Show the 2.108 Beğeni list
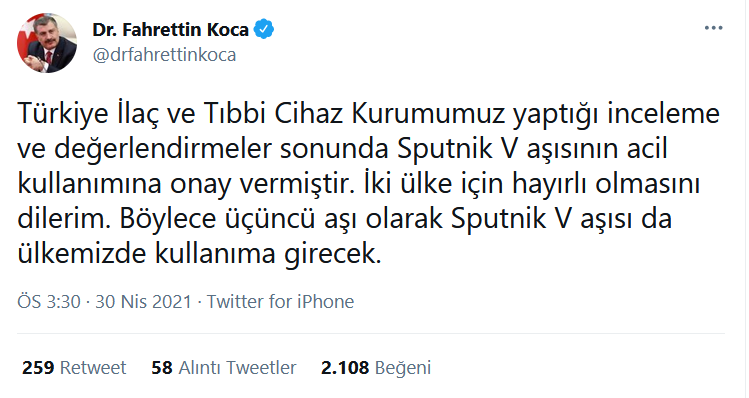 click(376, 367)
